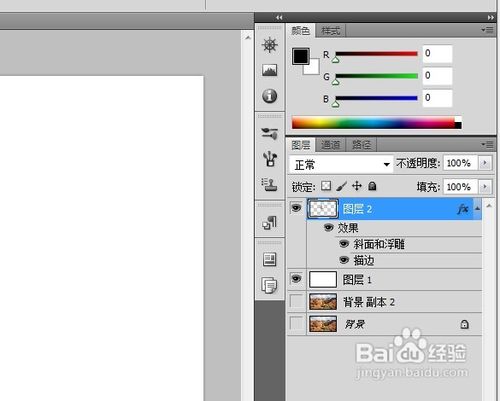This screenshot has width=500, height=401.
Task: Select the layer named 背景 副本 2
Action: pyautogui.click(x=369, y=302)
